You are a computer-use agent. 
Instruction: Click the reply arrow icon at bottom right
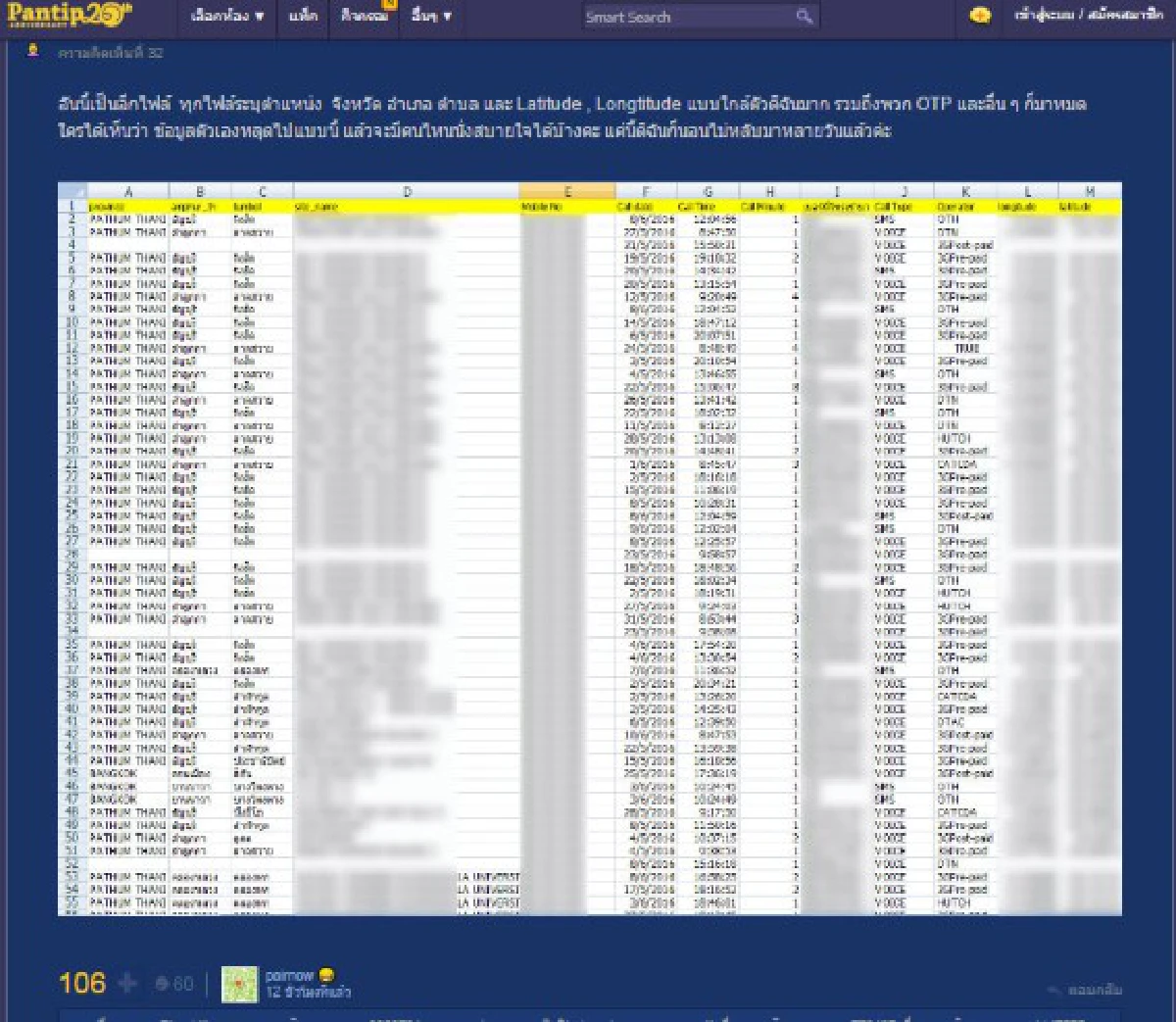tap(1054, 990)
